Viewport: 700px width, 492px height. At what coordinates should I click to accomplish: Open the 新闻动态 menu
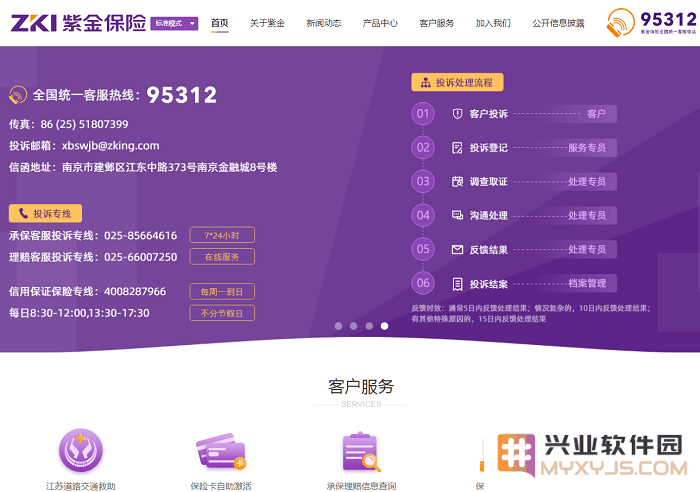324,23
